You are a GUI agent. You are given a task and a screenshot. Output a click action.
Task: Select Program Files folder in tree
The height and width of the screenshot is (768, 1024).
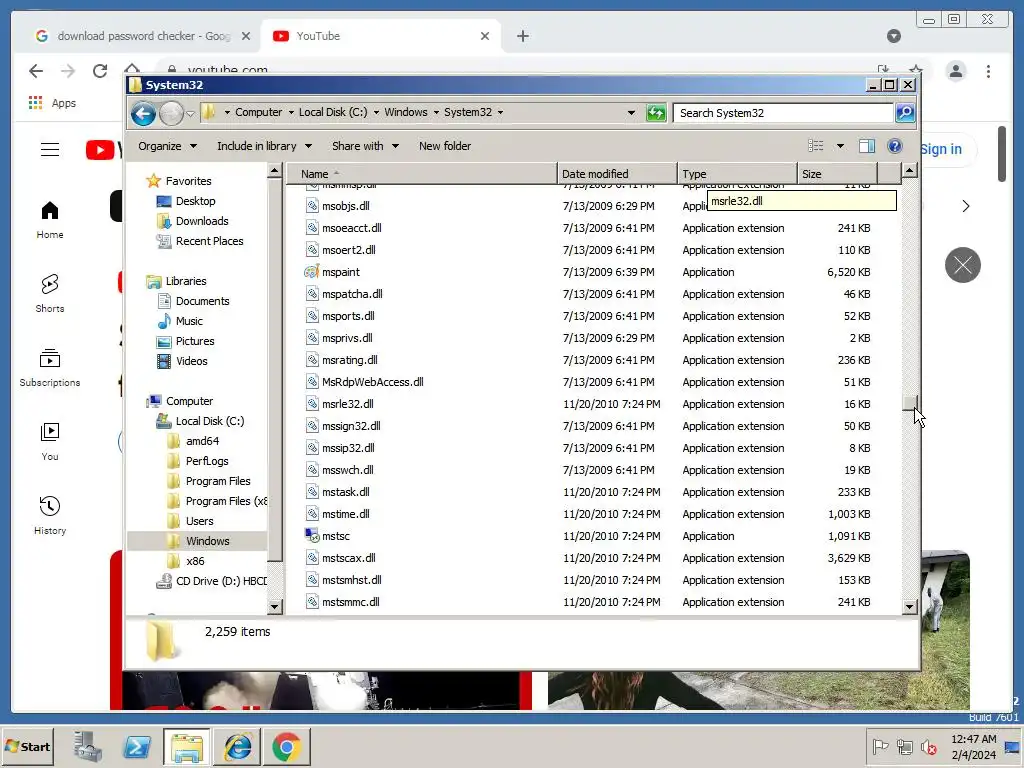[218, 481]
